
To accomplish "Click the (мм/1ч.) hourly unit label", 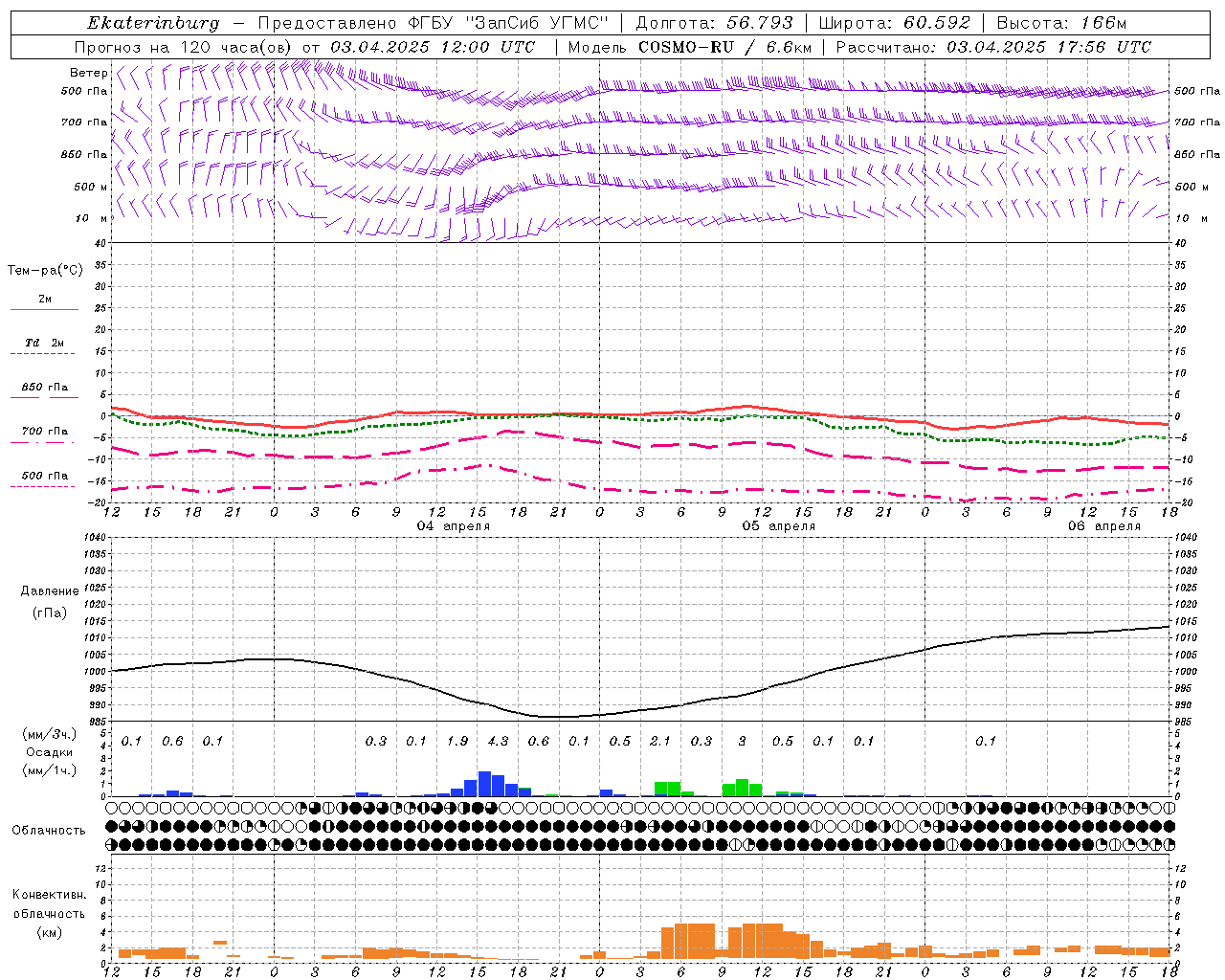I will [x=50, y=770].
